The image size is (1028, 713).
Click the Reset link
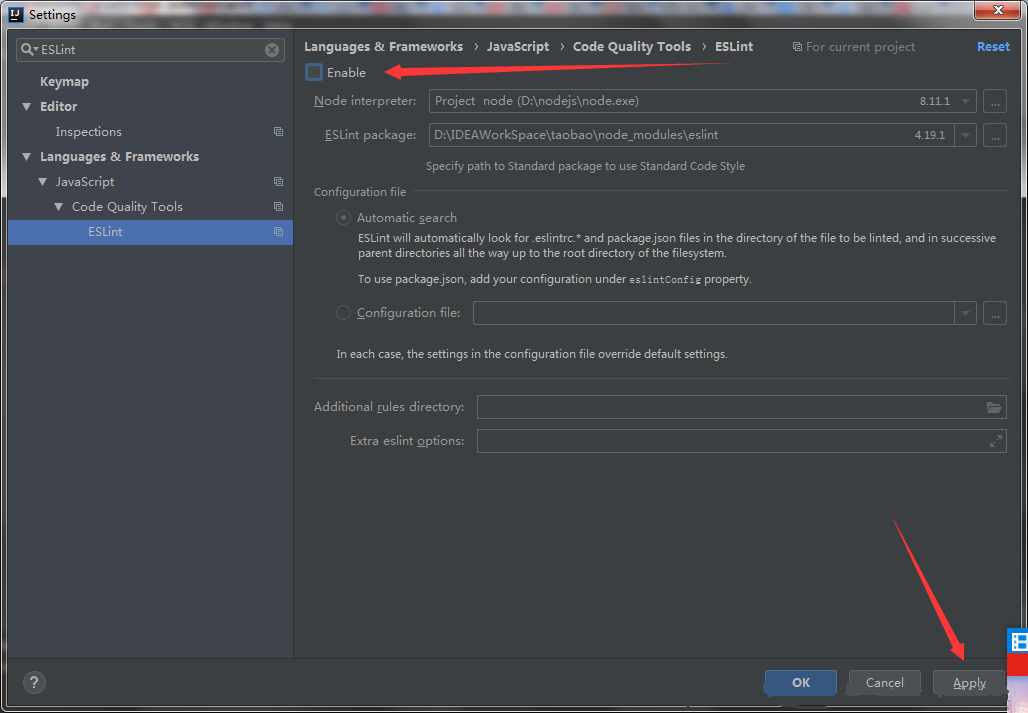[993, 47]
